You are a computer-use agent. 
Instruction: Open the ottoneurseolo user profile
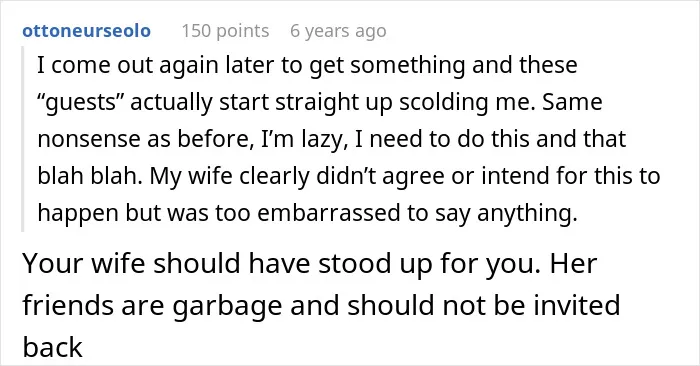[86, 31]
